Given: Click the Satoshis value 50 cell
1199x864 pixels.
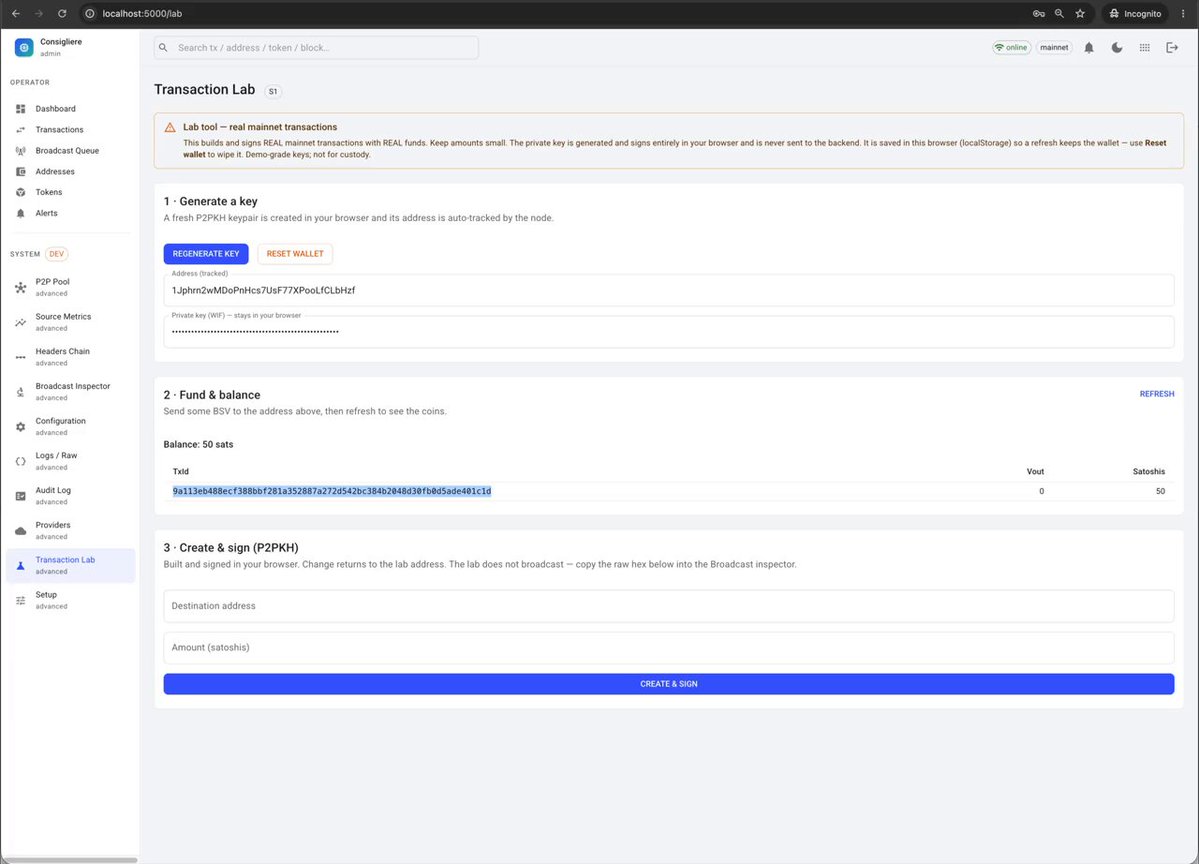Looking at the screenshot, I should 1160,491.
